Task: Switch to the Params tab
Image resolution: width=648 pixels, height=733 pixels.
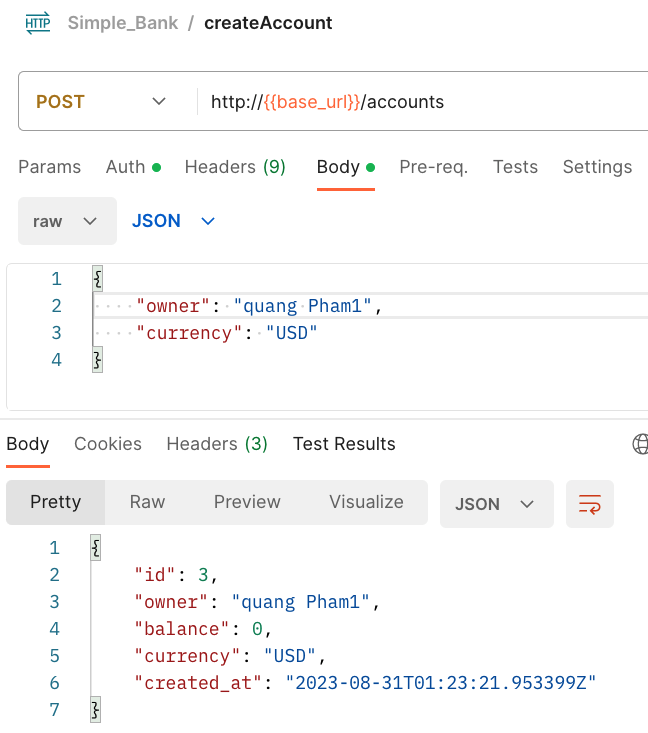Action: [x=49, y=167]
